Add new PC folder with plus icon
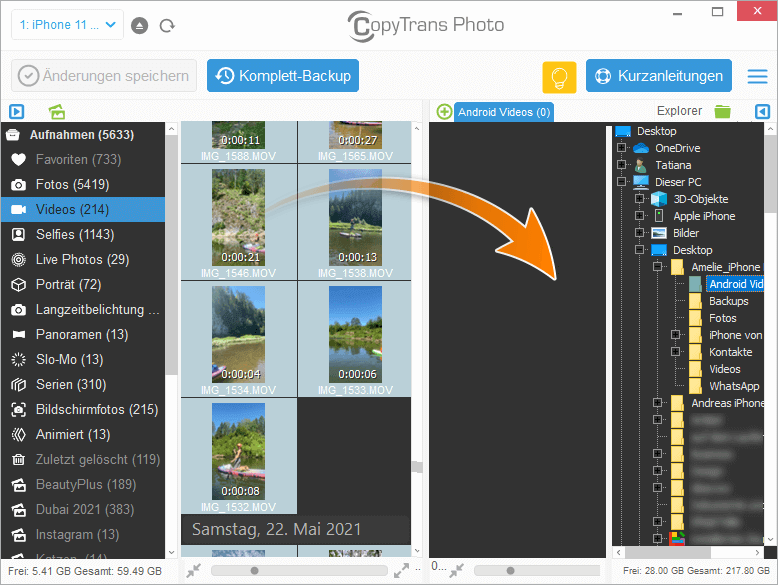Image resolution: width=778 pixels, height=585 pixels. [444, 112]
